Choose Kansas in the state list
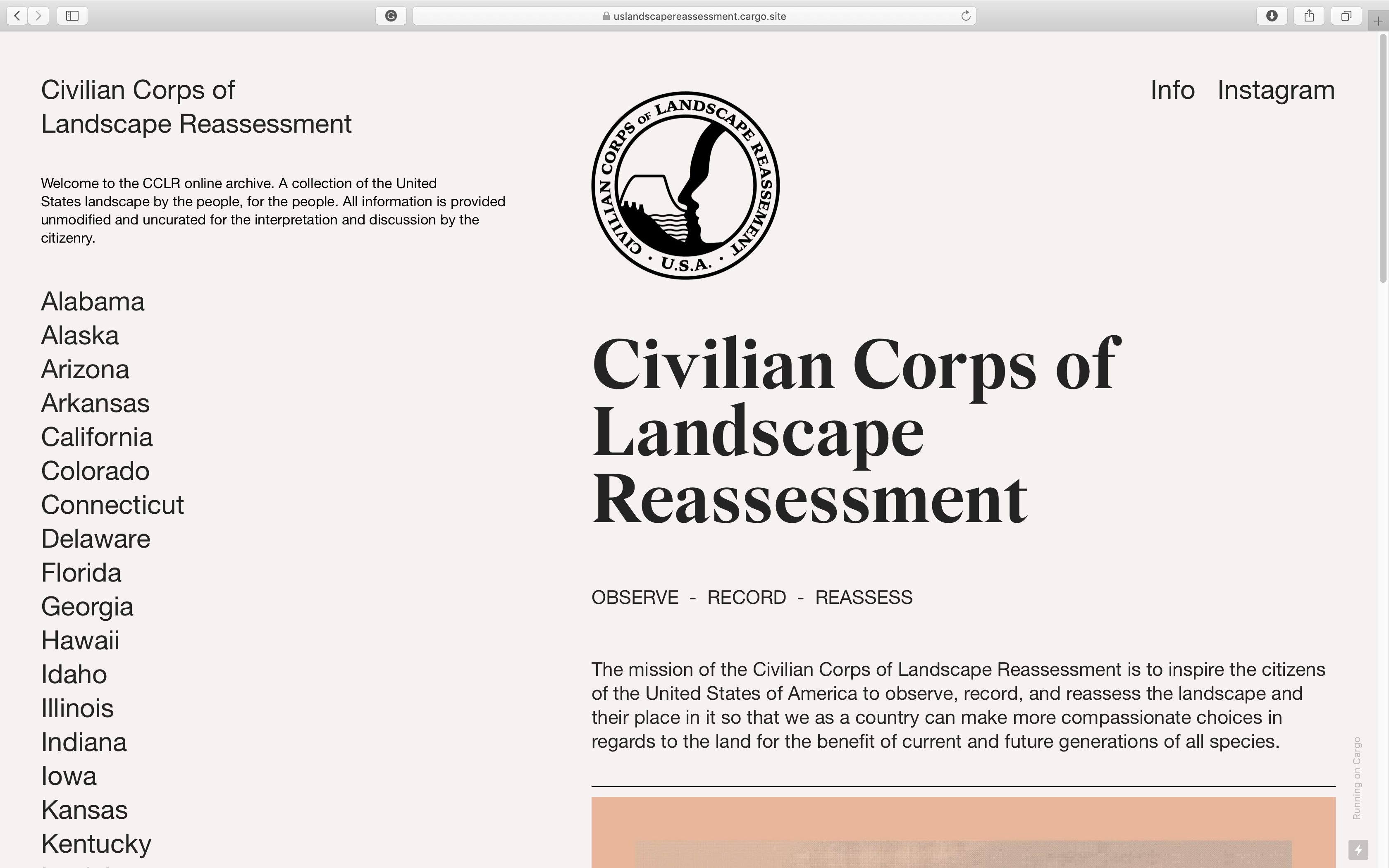The width and height of the screenshot is (1389, 868). point(84,809)
